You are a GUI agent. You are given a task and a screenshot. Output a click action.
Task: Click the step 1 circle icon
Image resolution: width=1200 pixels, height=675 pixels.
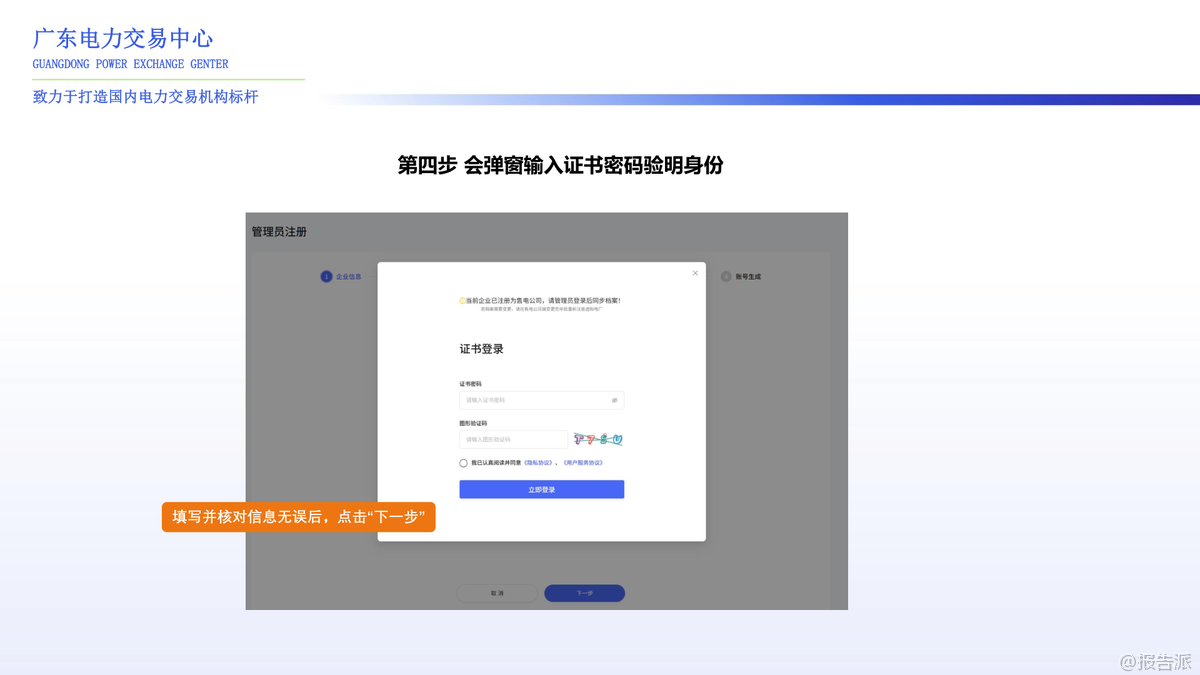[x=326, y=276]
